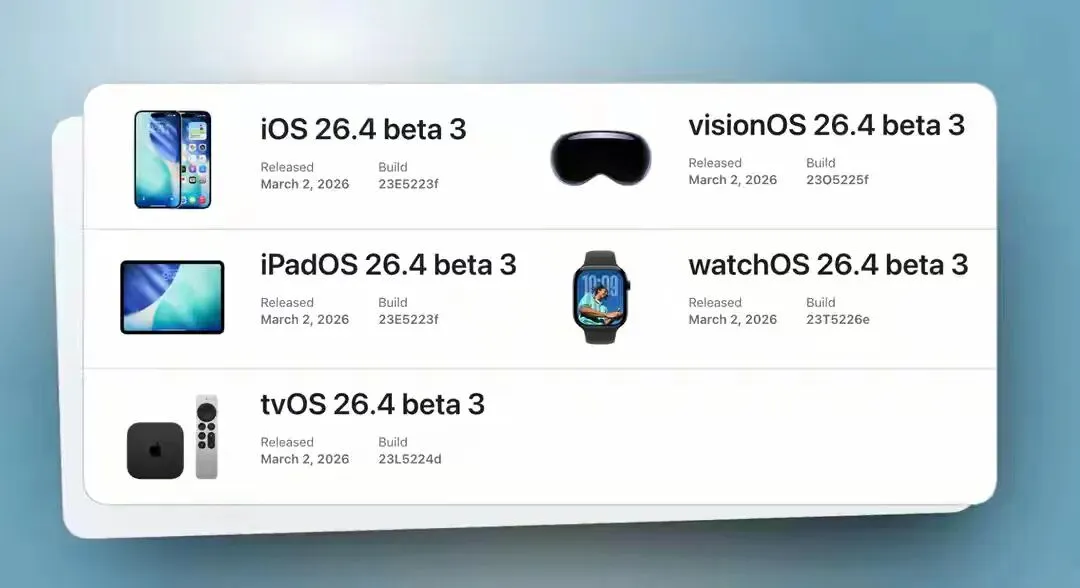Click the Apple TV box icon
The height and width of the screenshot is (588, 1080).
(155, 450)
